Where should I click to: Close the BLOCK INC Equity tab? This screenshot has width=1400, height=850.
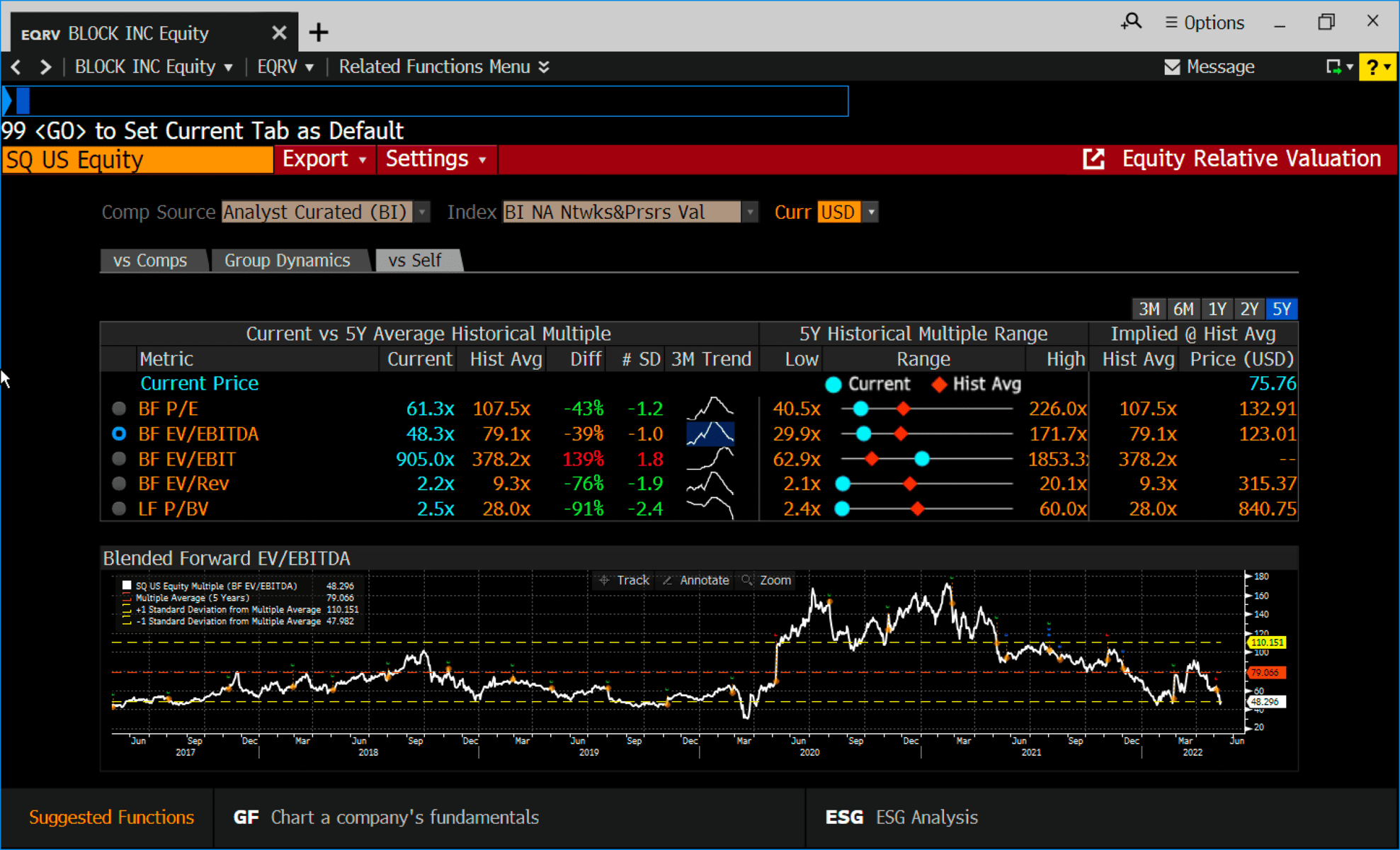279,33
